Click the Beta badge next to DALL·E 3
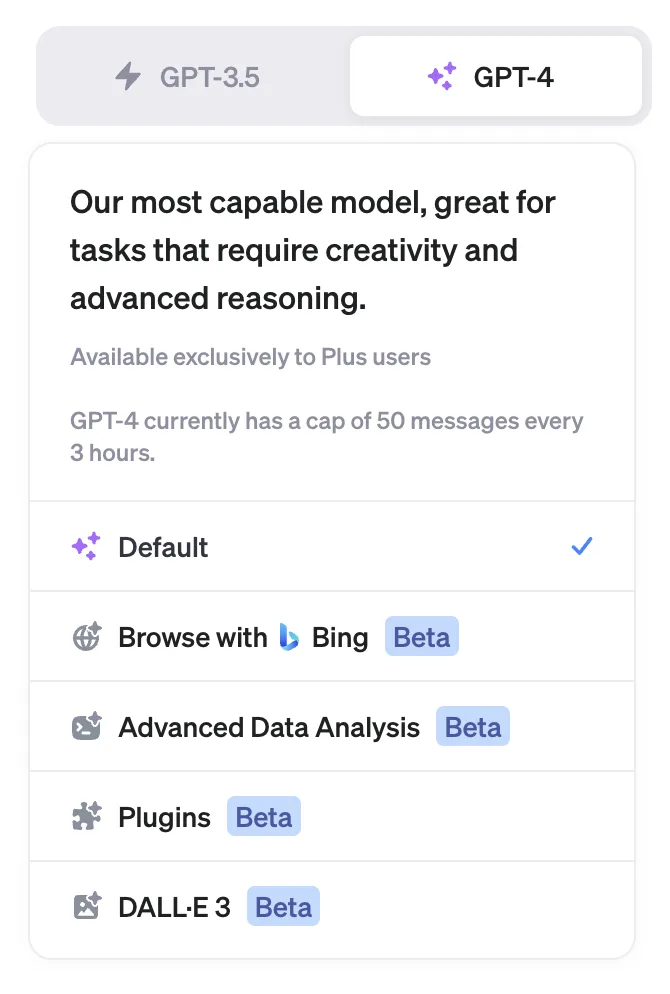Image resolution: width=670 pixels, height=994 pixels. pos(284,907)
